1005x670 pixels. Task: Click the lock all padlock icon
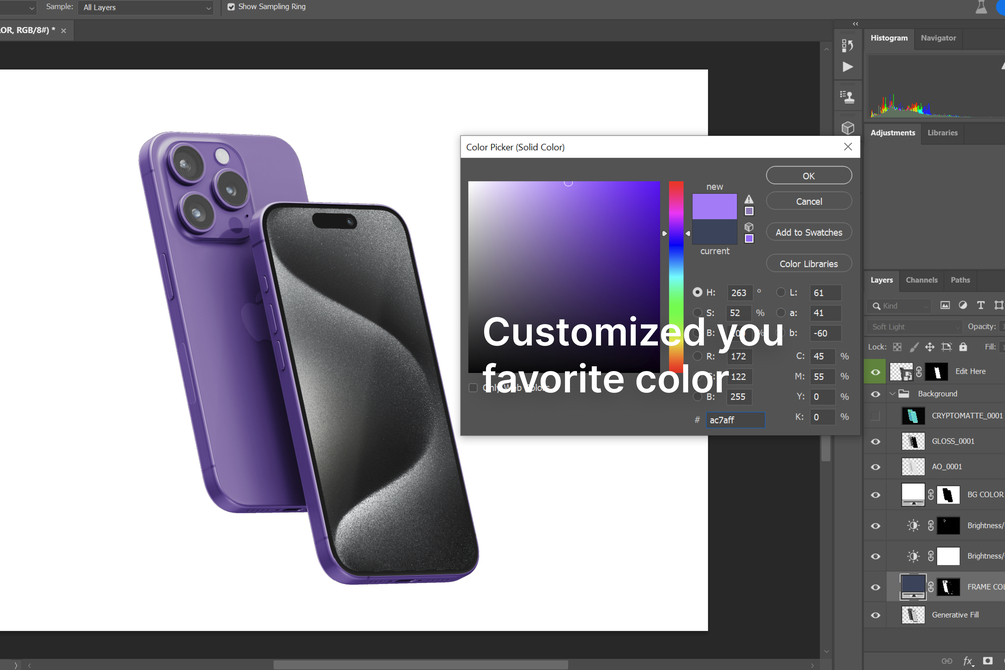963,347
